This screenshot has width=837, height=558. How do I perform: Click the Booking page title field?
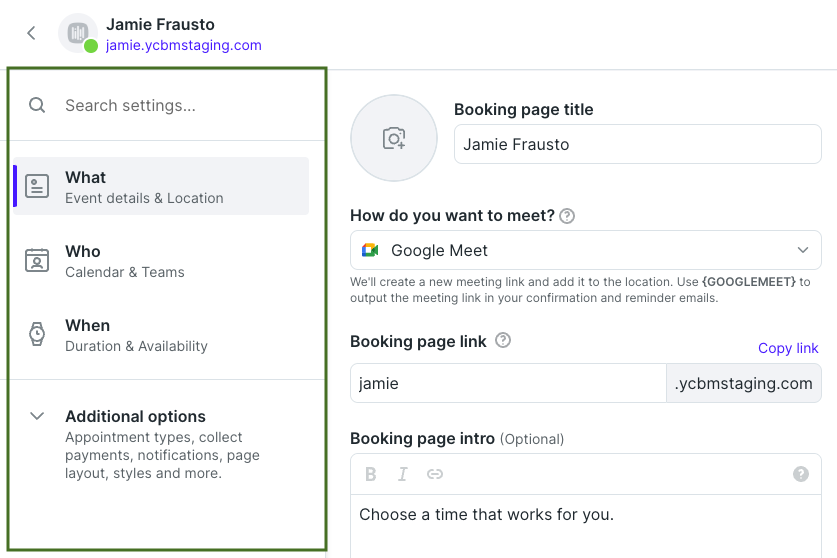coord(637,144)
